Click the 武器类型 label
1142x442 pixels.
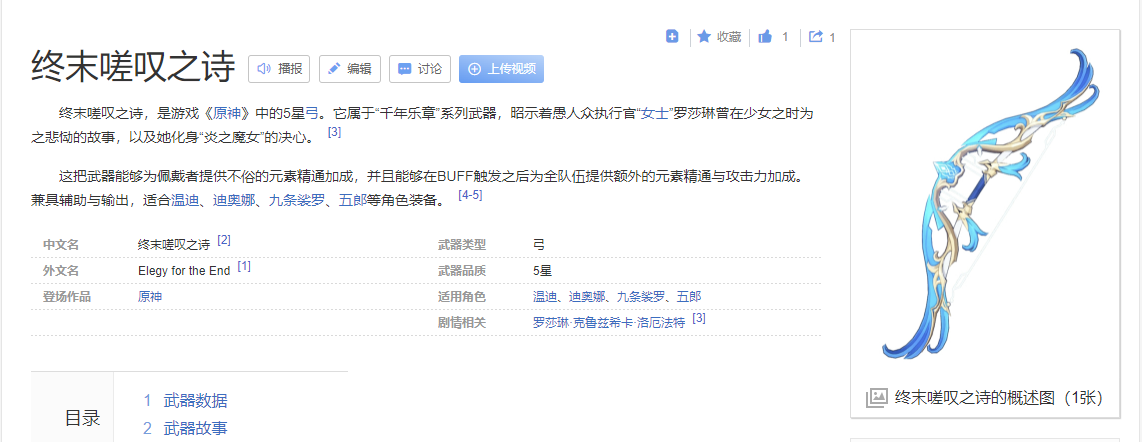click(462, 245)
